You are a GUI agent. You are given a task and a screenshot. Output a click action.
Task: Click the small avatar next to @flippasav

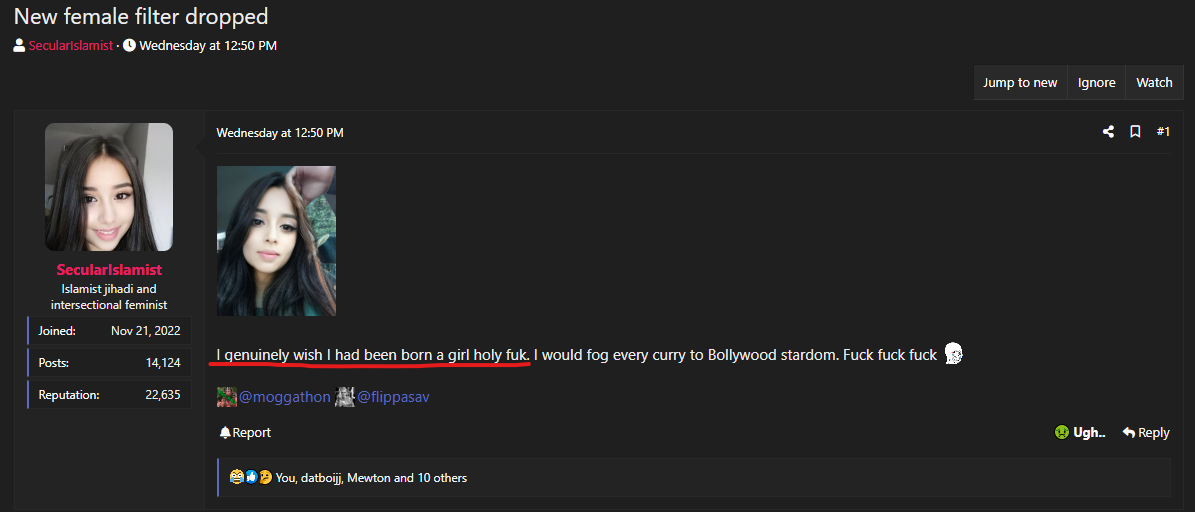click(344, 397)
